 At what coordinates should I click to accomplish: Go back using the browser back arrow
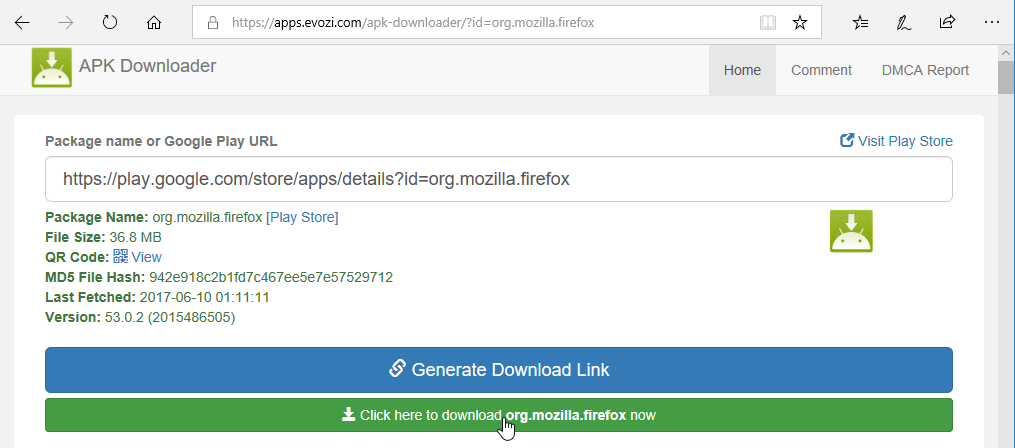click(22, 23)
